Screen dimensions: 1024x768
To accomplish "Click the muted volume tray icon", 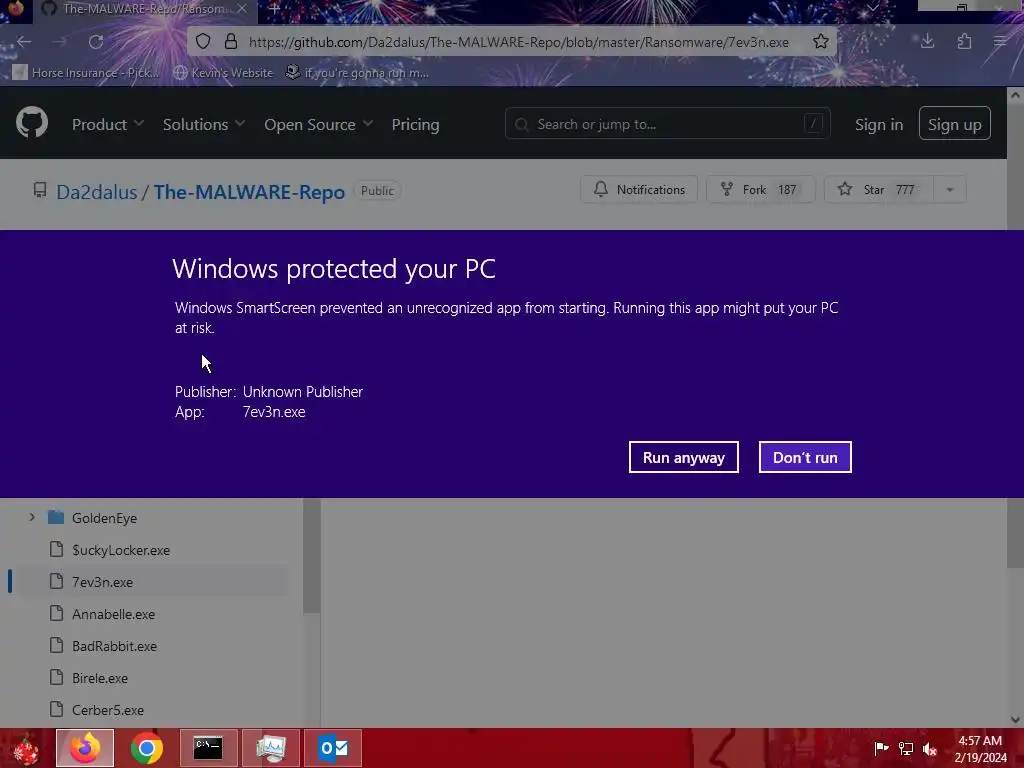I will [930, 748].
